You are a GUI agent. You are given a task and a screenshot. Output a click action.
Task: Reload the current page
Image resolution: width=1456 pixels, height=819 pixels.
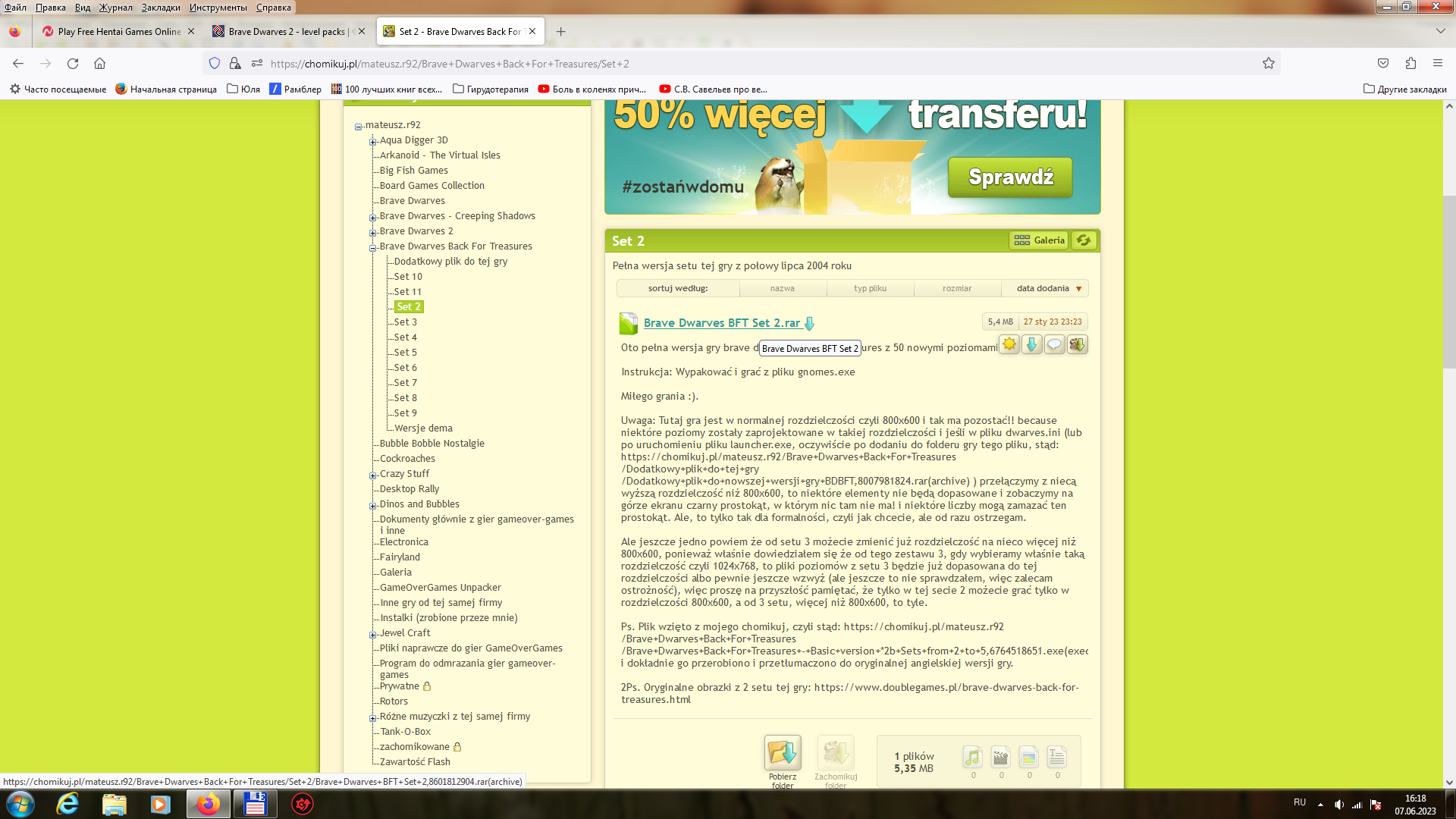point(73,64)
